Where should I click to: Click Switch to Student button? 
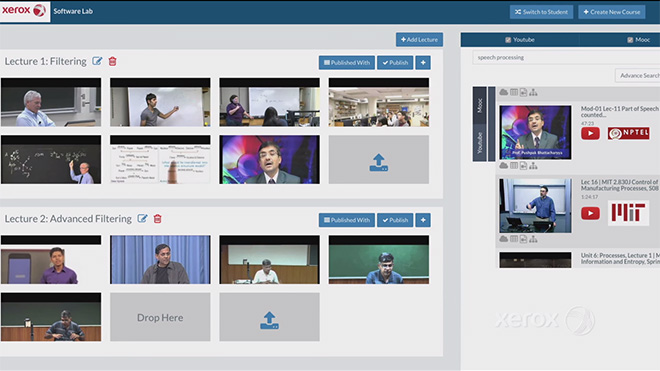541,12
